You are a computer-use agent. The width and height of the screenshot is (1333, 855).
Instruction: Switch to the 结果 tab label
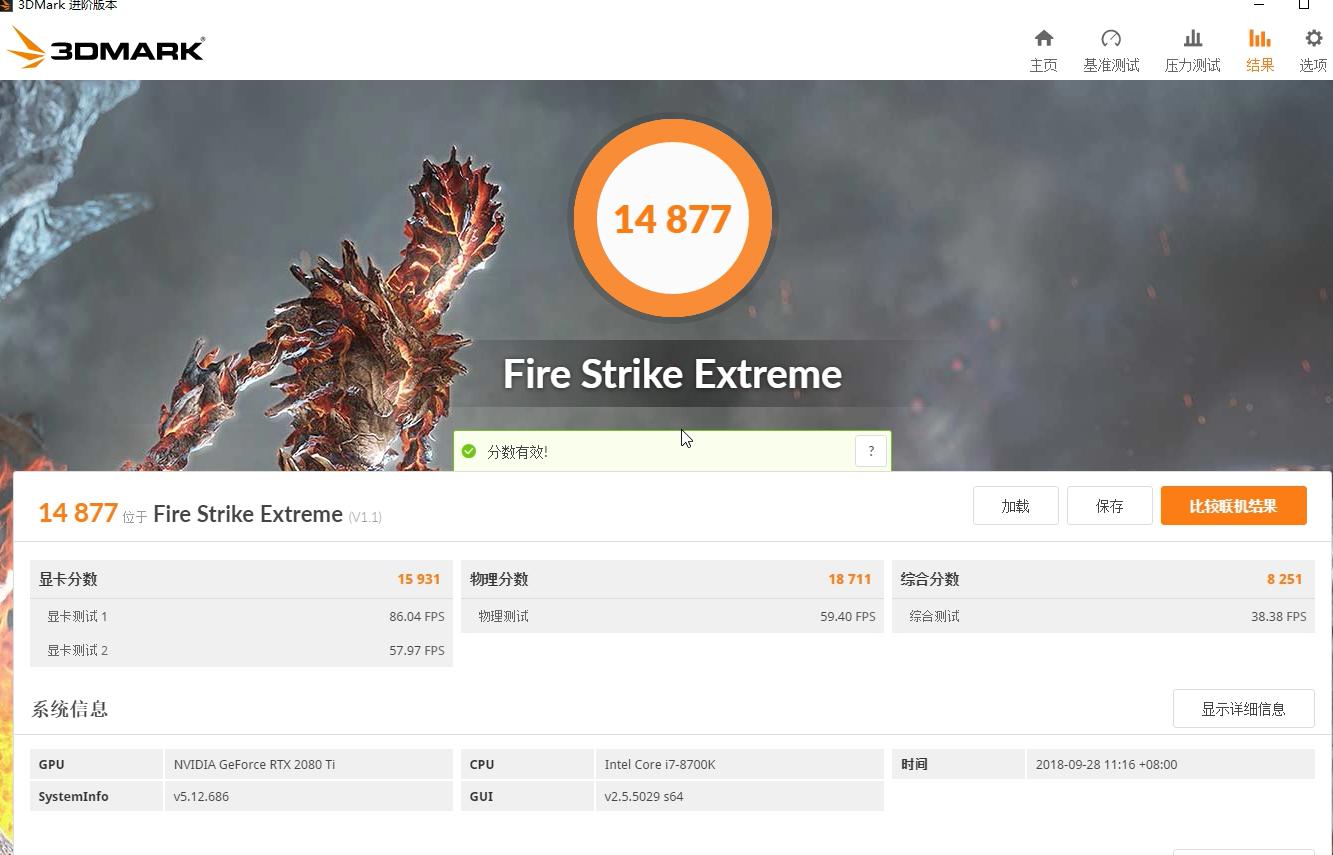point(1259,65)
